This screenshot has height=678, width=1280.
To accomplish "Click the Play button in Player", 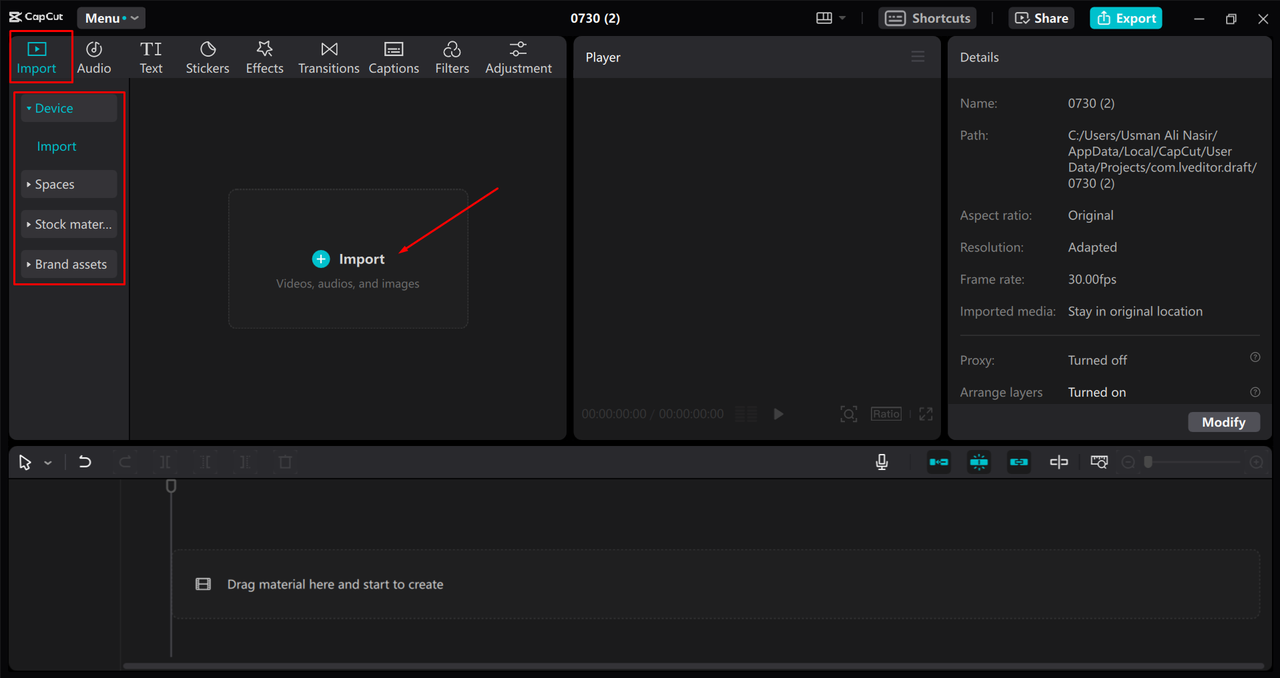I will click(778, 414).
